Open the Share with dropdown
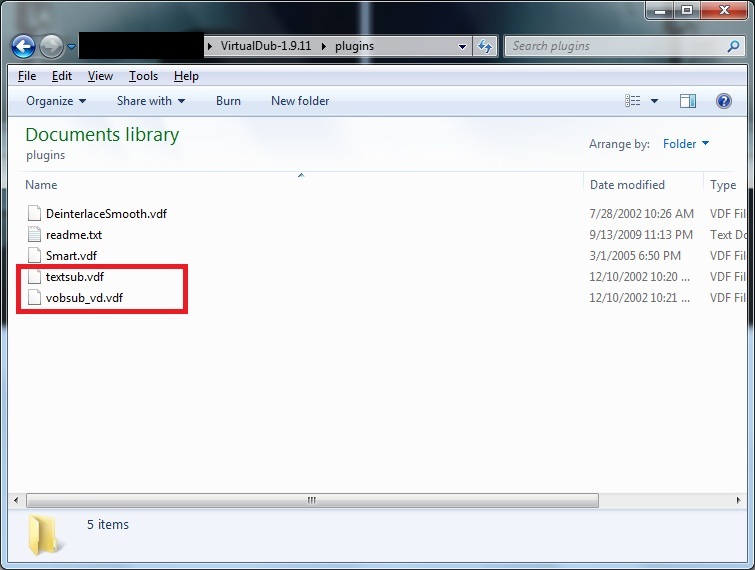Viewport: 755px width, 570px height. 151,101
